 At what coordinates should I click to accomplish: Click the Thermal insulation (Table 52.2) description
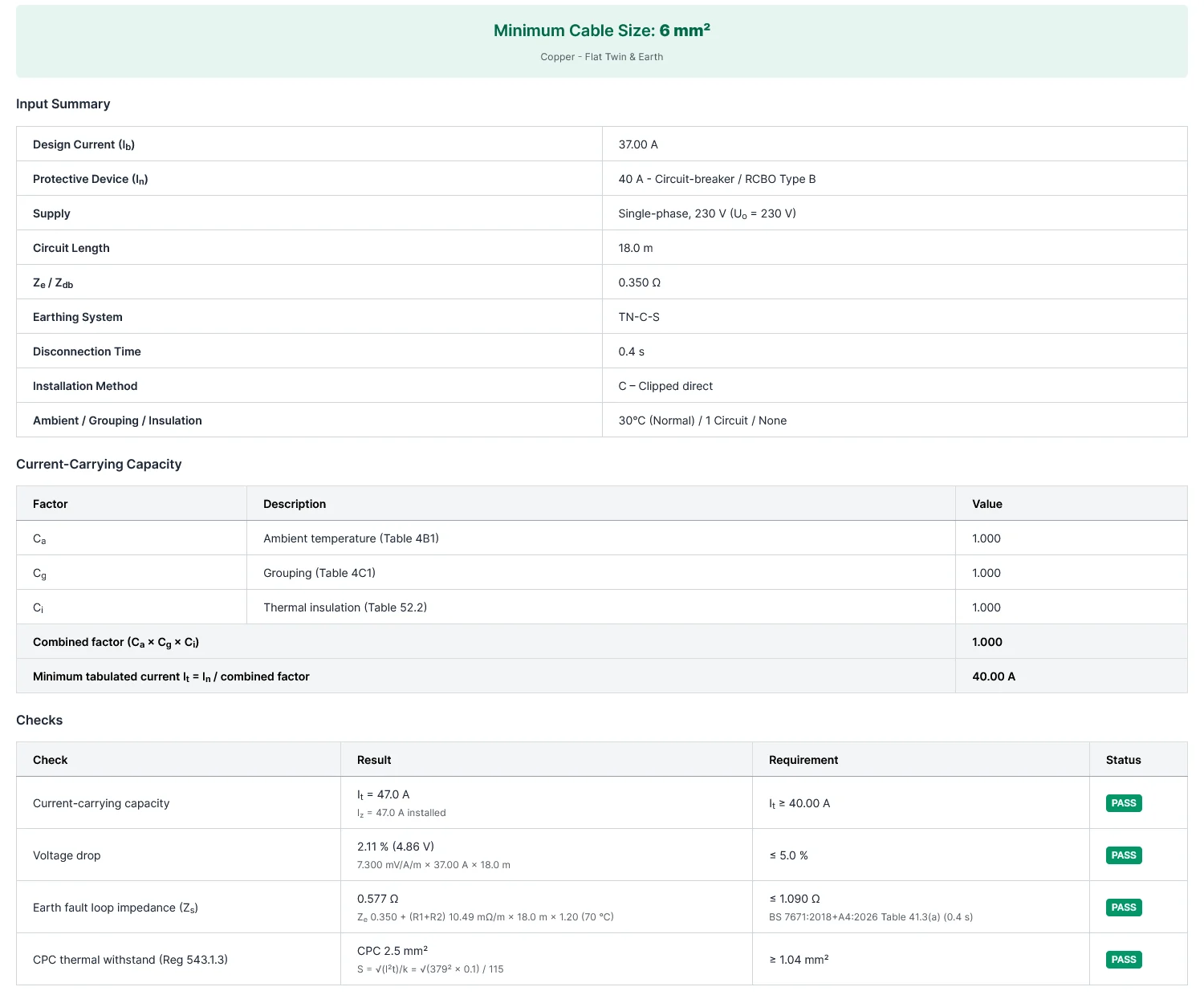[x=345, y=607]
